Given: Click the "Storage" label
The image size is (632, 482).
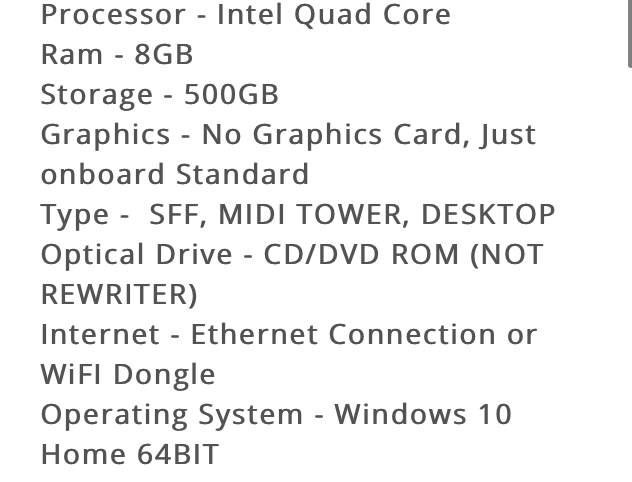Looking at the screenshot, I should tap(97, 96).
